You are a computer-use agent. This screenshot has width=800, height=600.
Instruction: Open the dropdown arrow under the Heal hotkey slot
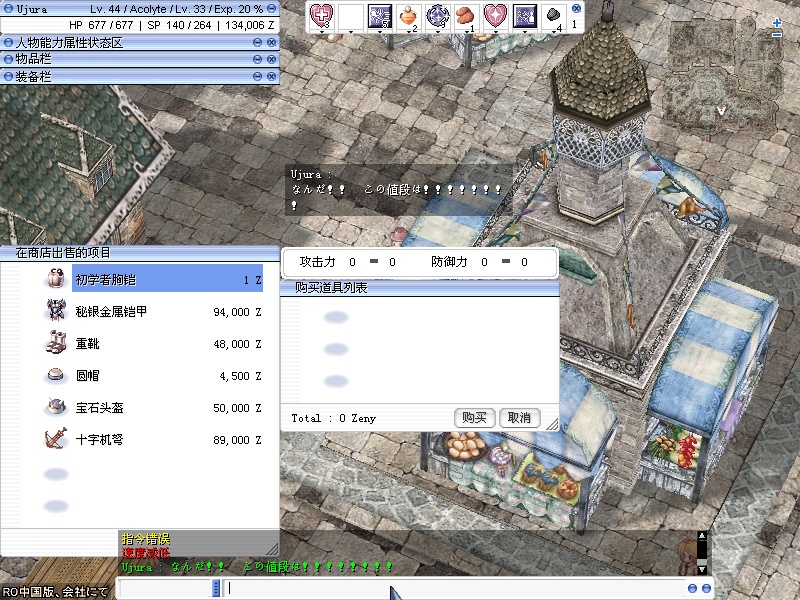(x=321, y=32)
